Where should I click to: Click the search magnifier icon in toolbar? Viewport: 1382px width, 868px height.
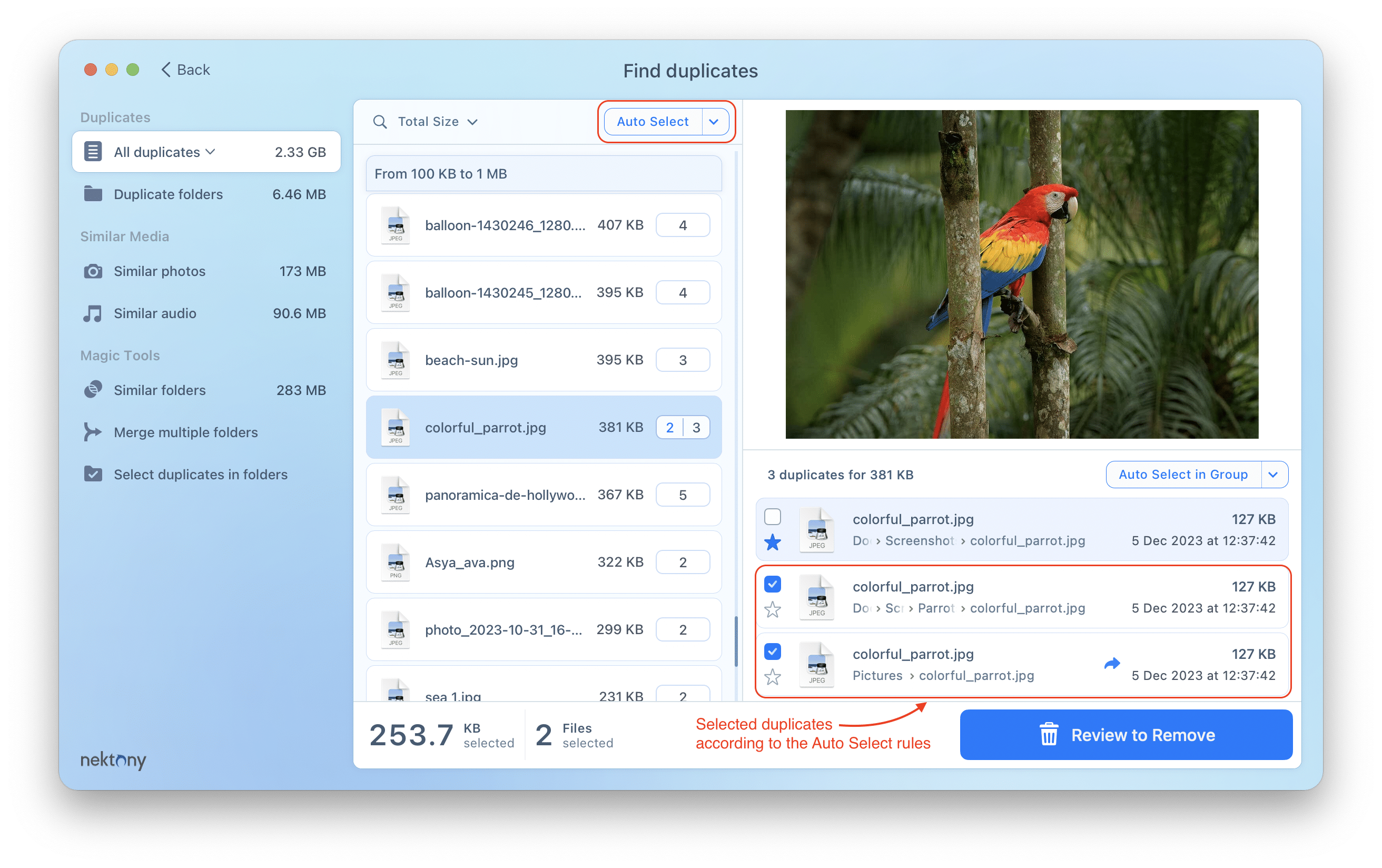380,122
